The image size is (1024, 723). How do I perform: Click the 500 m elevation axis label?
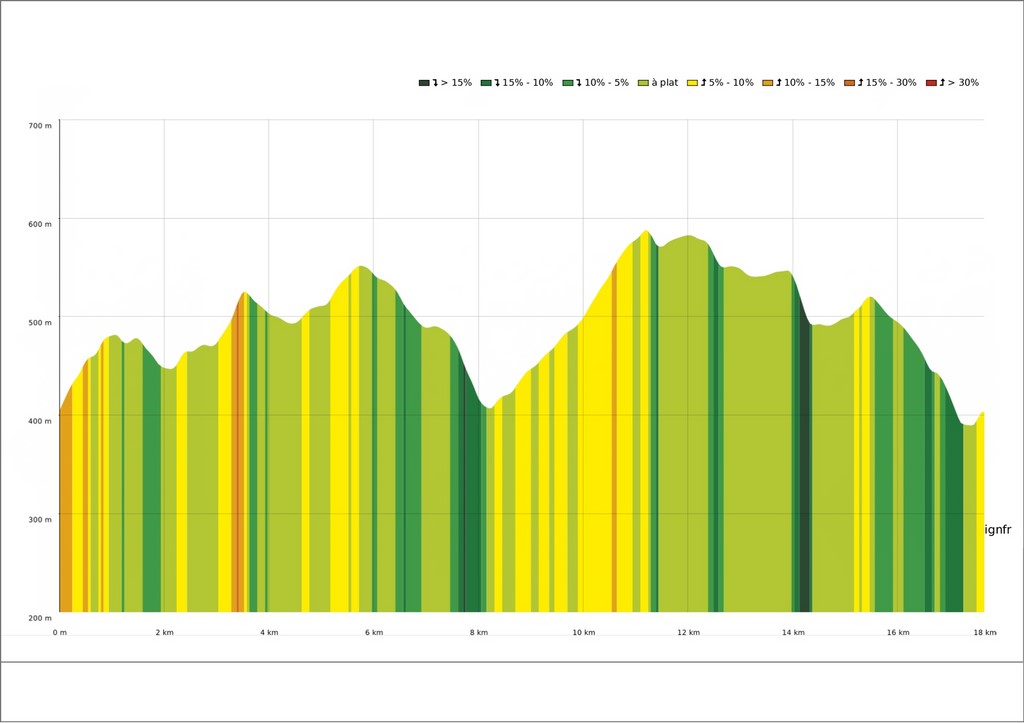[x=40, y=323]
